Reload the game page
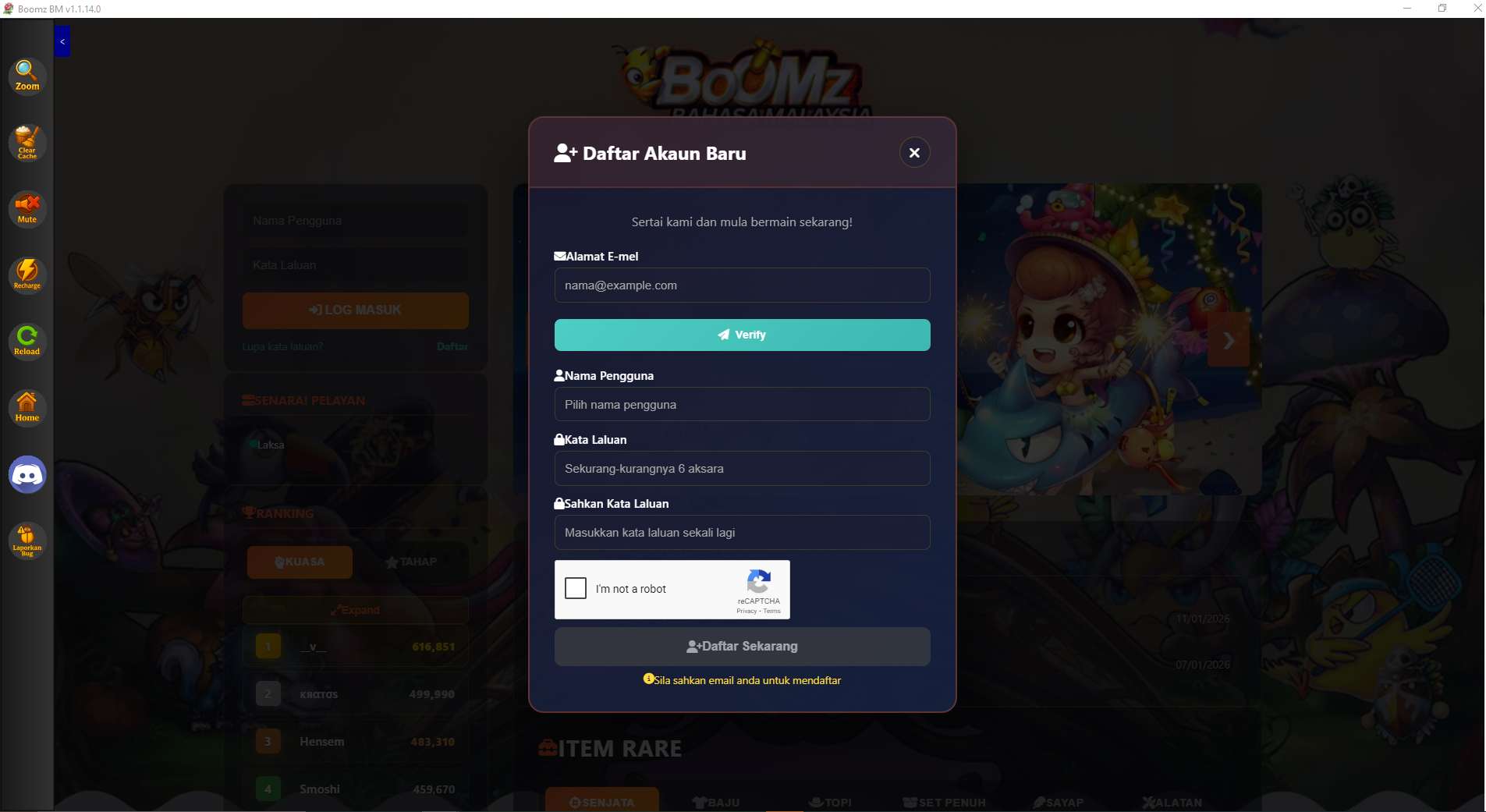This screenshot has height=812, width=1486. click(x=27, y=341)
